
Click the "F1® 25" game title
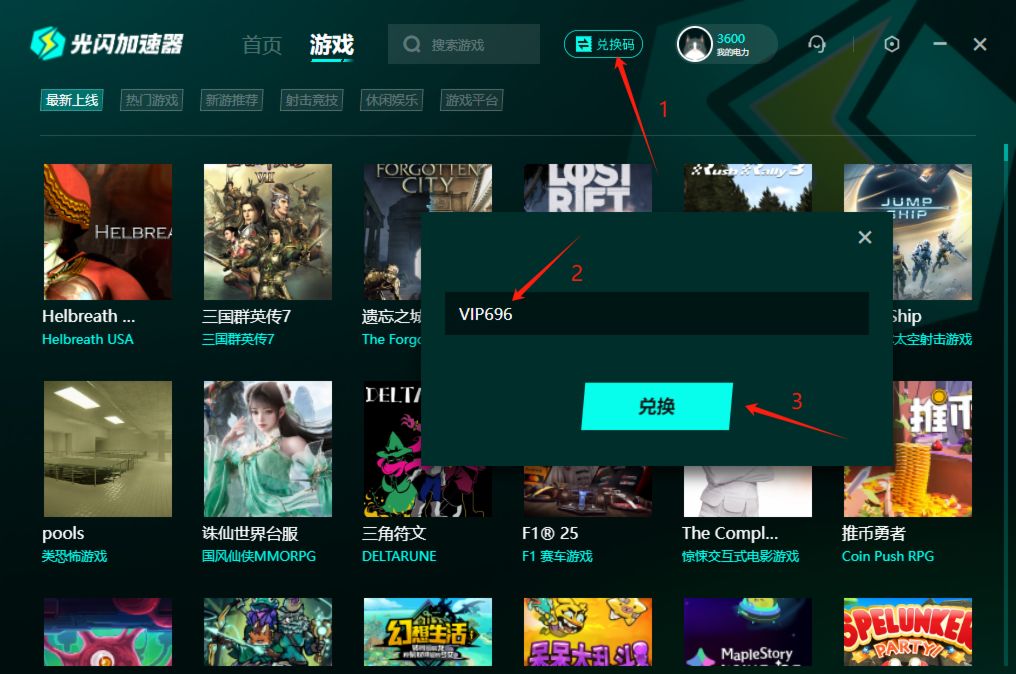(x=550, y=533)
